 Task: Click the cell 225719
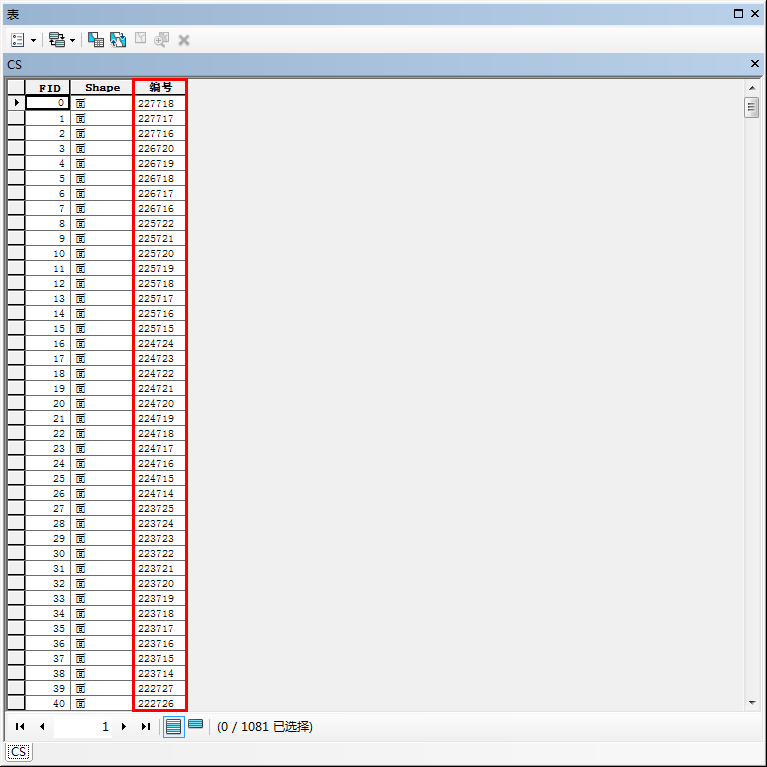[x=160, y=268]
